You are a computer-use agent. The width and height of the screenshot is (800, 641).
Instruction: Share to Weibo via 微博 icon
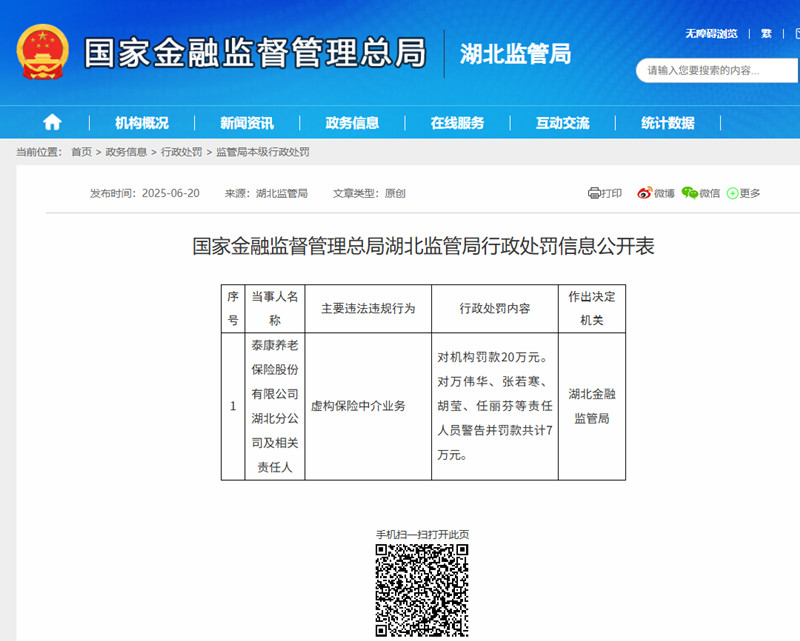(x=656, y=193)
